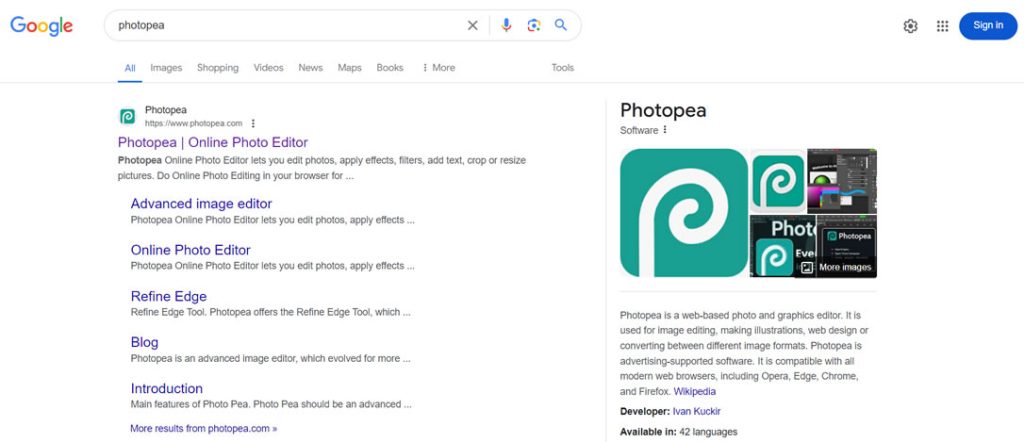The height and width of the screenshot is (442, 1024).
Task: Clear the search box text
Action: [473, 26]
